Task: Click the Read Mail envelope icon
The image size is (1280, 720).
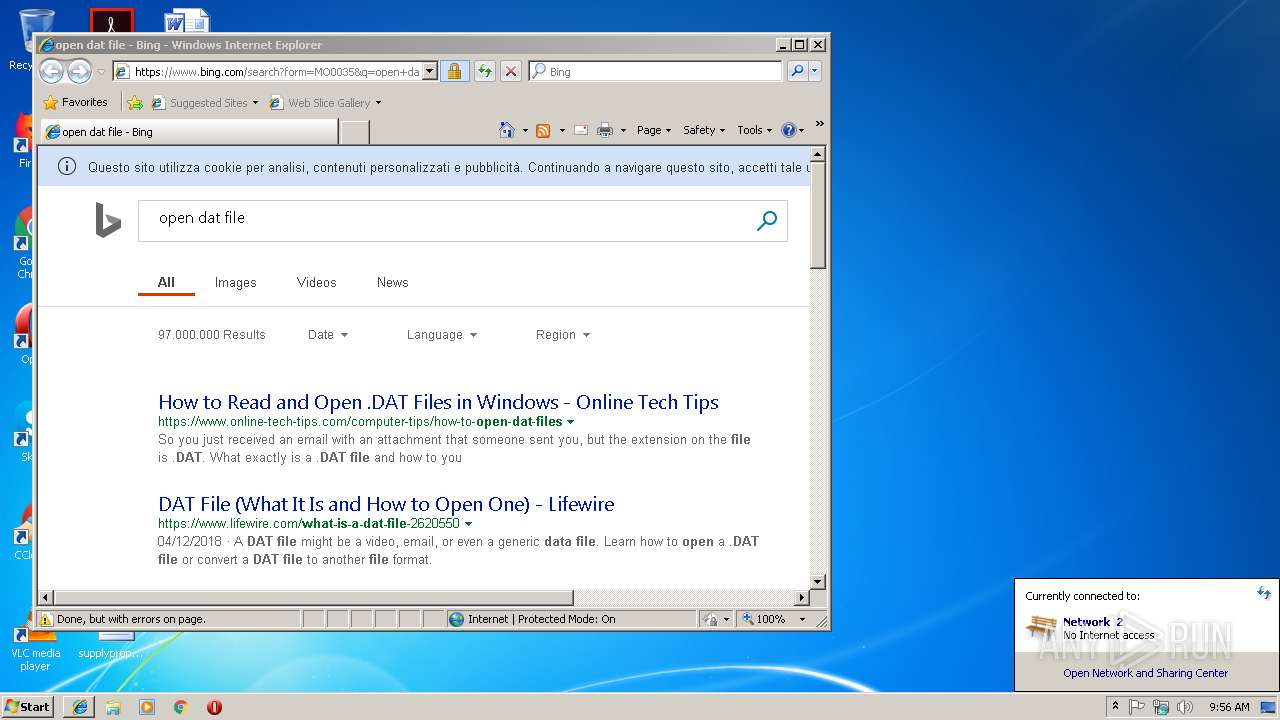Action: coord(580,130)
